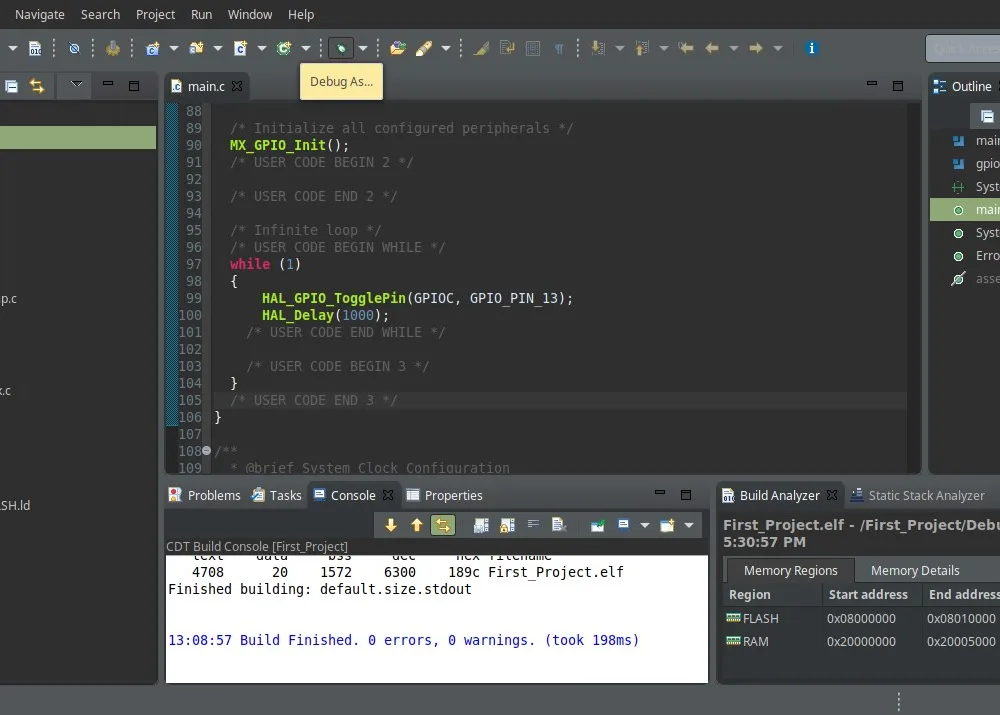Click the blue information icon
Image resolution: width=1000 pixels, height=715 pixels.
coord(811,48)
